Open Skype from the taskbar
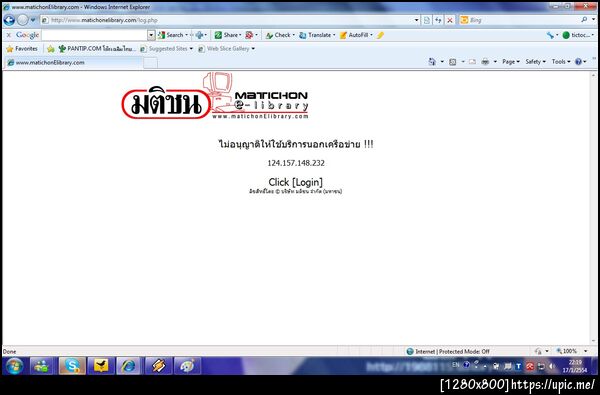Image resolution: width=600 pixels, height=395 pixels. (72, 366)
